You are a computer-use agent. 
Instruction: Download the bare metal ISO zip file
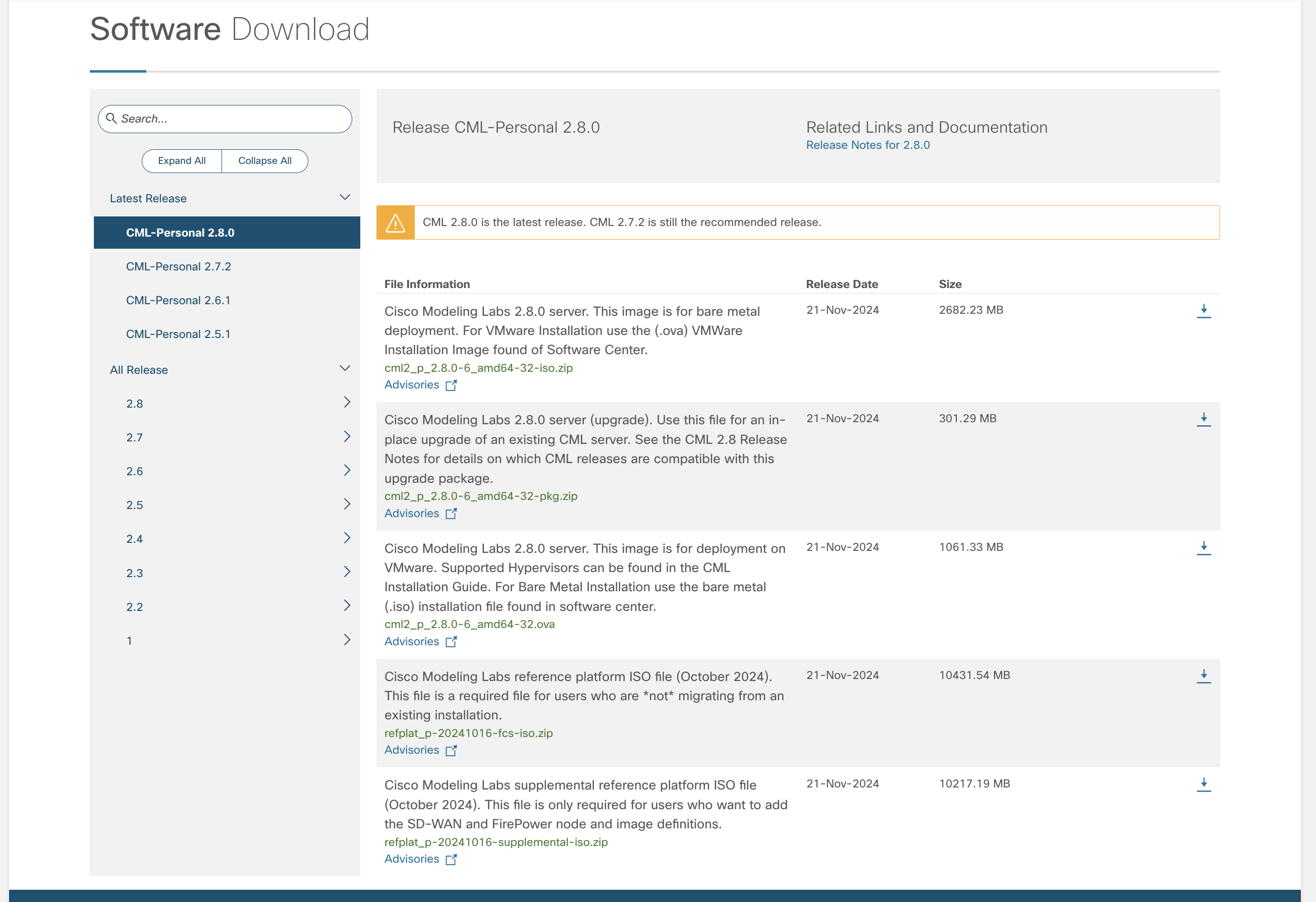coord(1203,310)
